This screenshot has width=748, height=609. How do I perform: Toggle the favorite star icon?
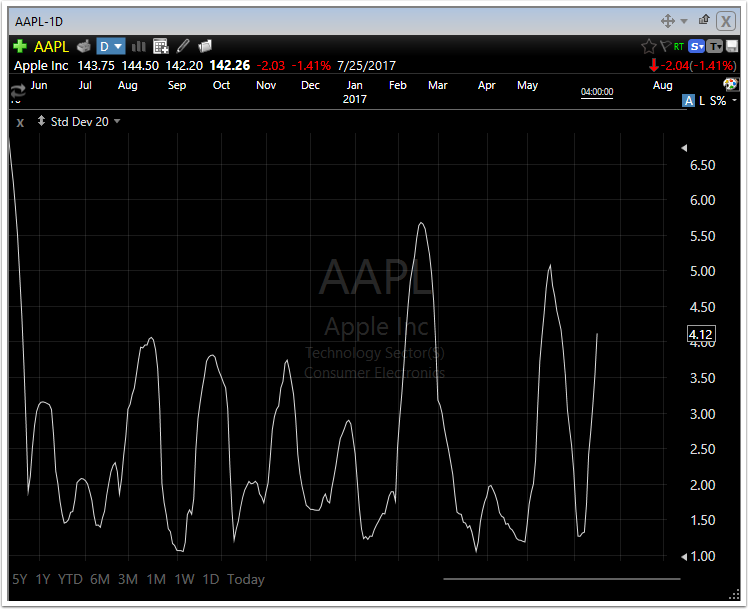click(x=648, y=47)
